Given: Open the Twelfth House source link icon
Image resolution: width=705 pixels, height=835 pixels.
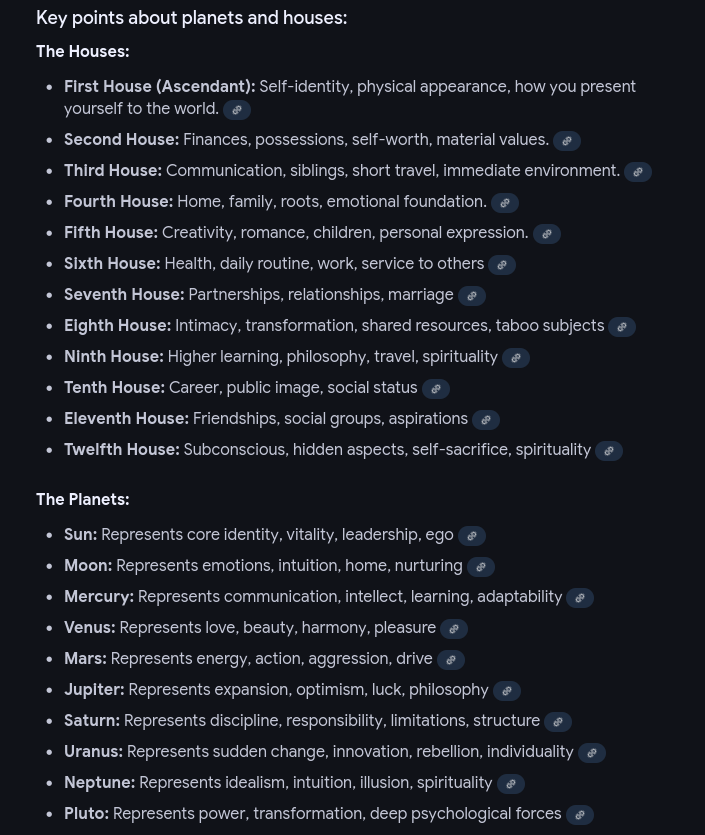Looking at the screenshot, I should point(609,451).
